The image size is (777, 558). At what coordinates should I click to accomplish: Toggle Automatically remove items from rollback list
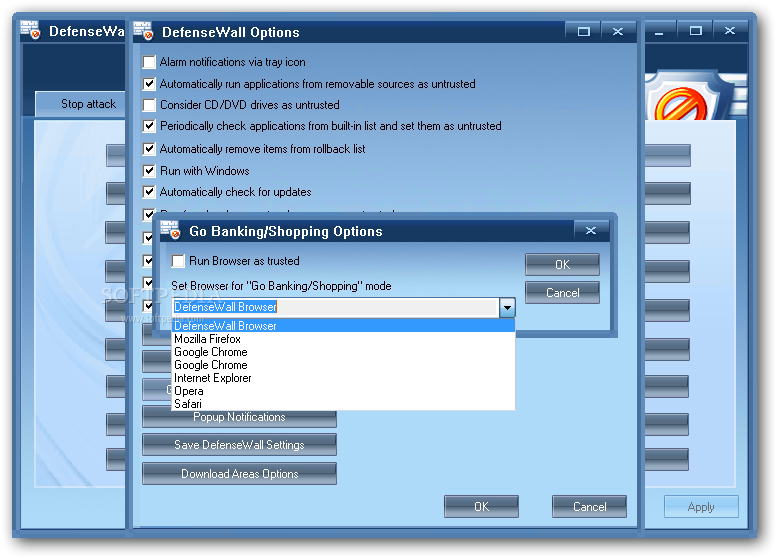149,149
